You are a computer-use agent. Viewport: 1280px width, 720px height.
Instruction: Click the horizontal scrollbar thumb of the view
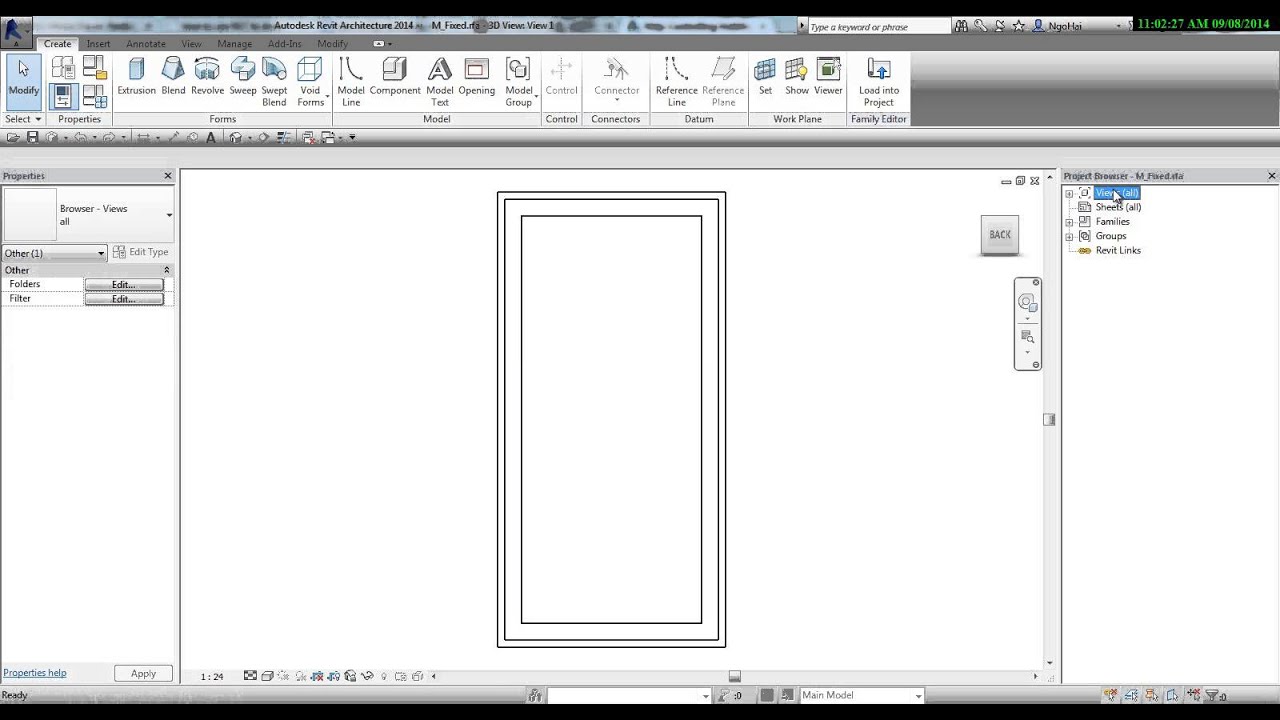[734, 676]
